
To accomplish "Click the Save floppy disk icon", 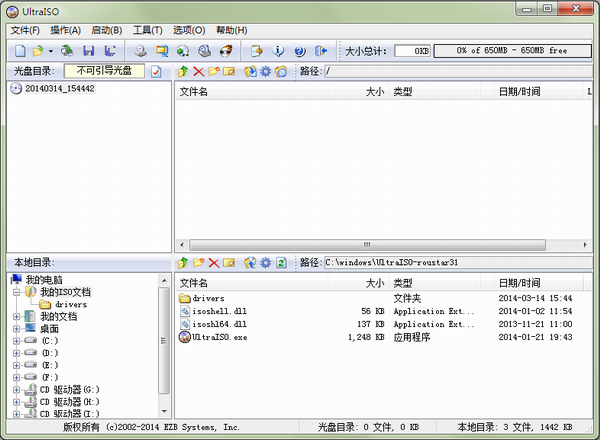I will point(89,51).
